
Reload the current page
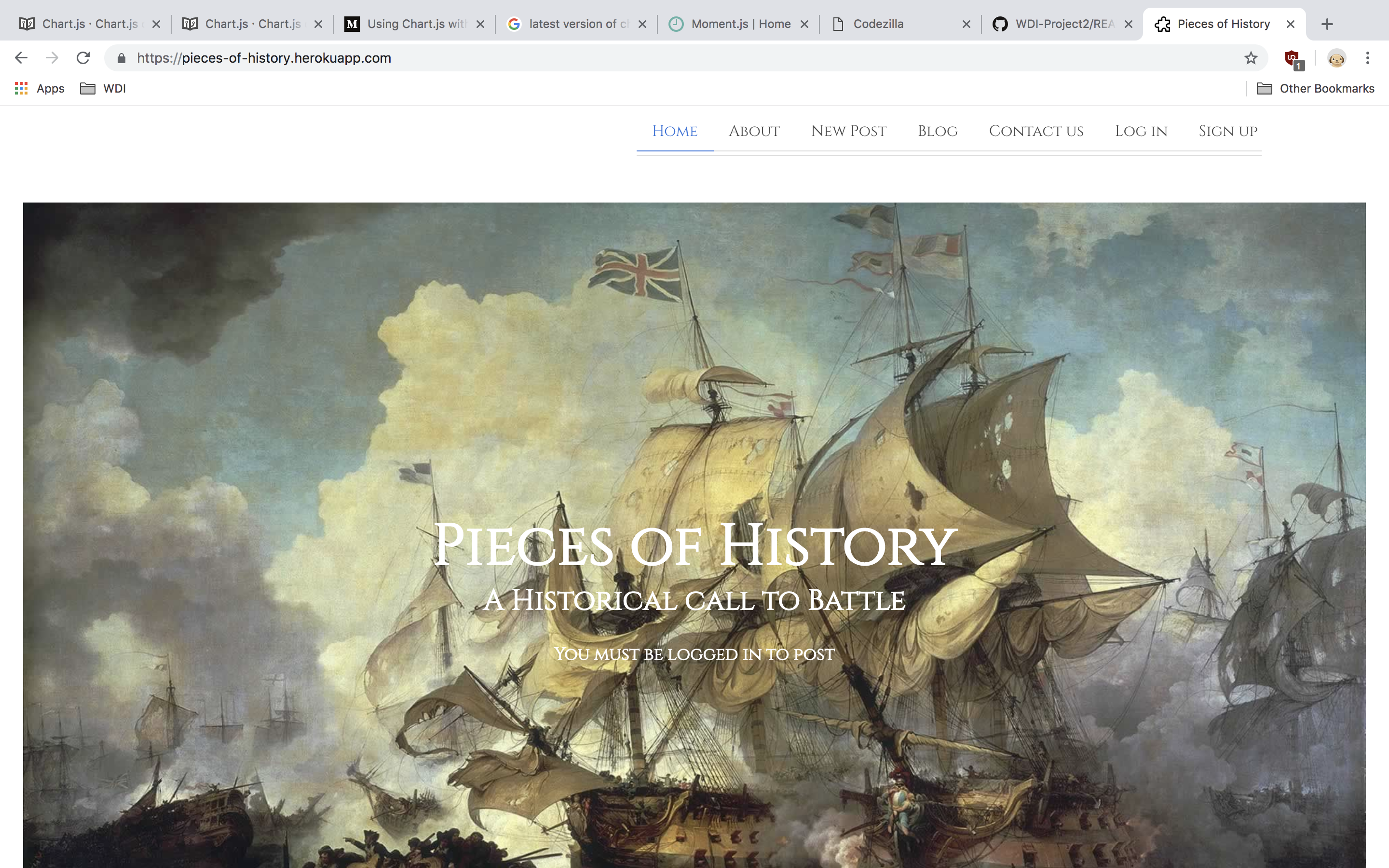coord(83,58)
